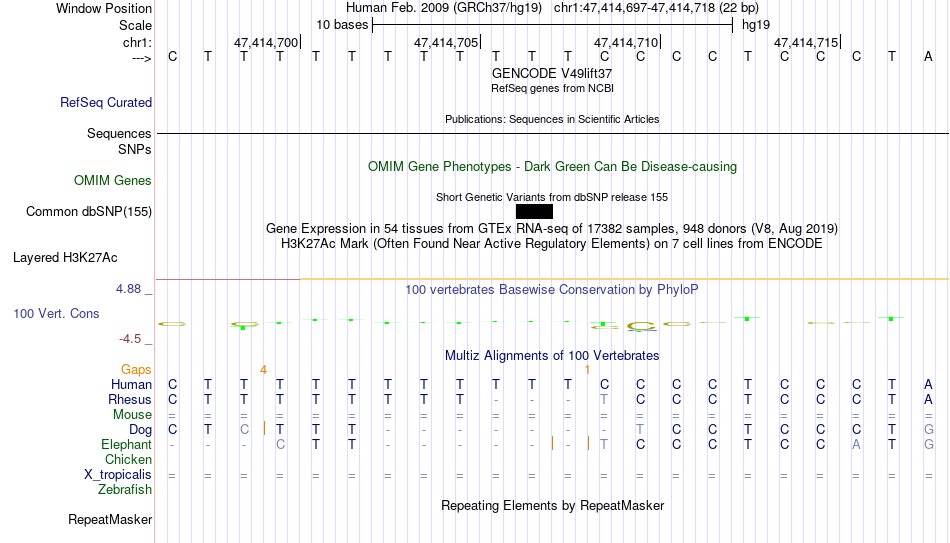Open the Layered H3K27Ac track label

click(x=65, y=258)
